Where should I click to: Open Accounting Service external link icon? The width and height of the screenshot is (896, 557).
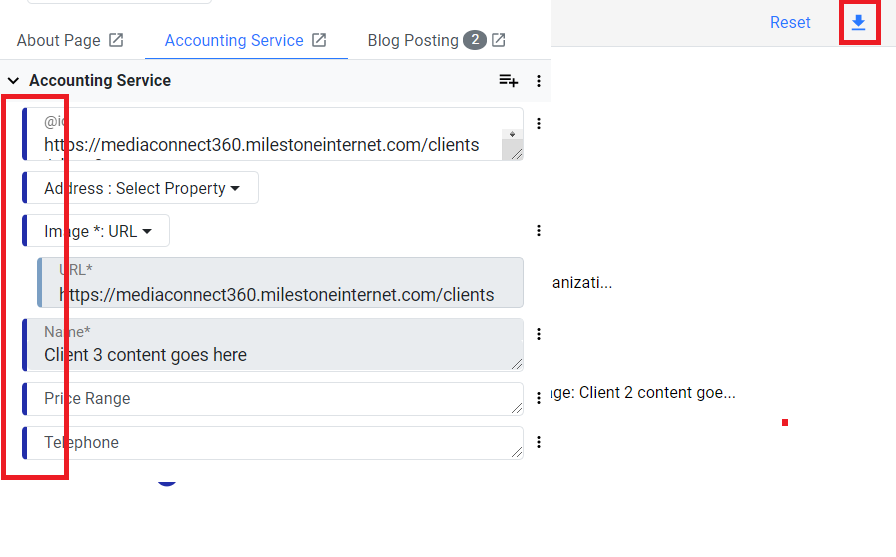click(319, 40)
